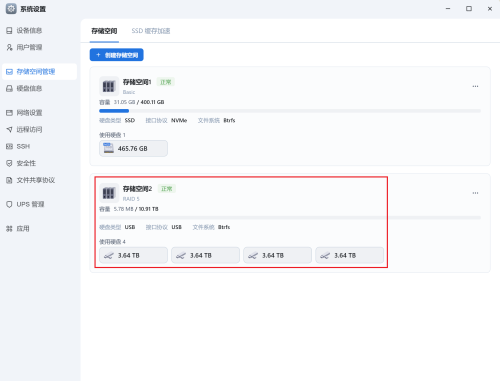
Task: Click the 创建存储空间 create button
Action: coord(117,55)
